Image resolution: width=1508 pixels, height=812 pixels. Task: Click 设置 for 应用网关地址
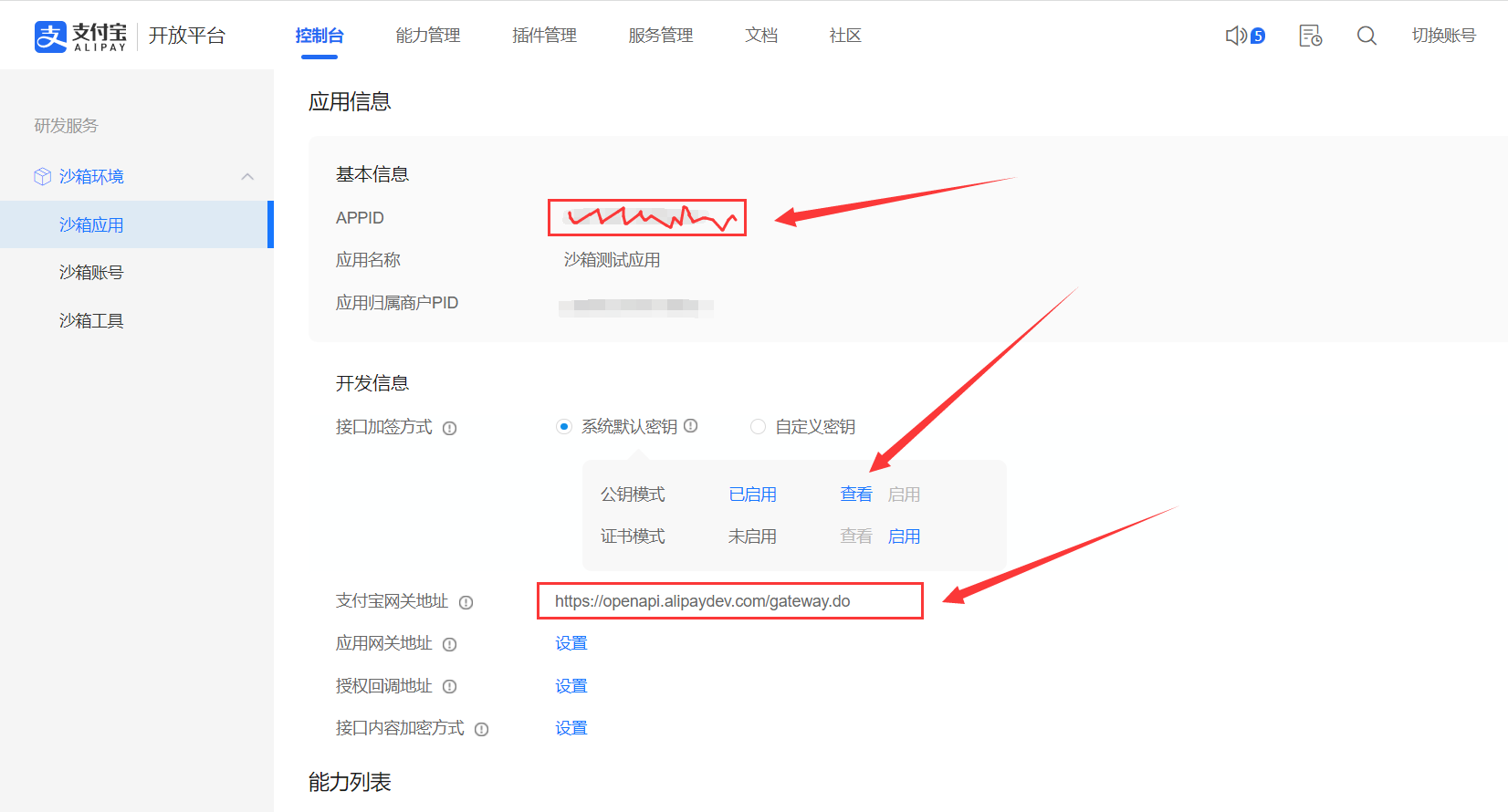pos(571,643)
